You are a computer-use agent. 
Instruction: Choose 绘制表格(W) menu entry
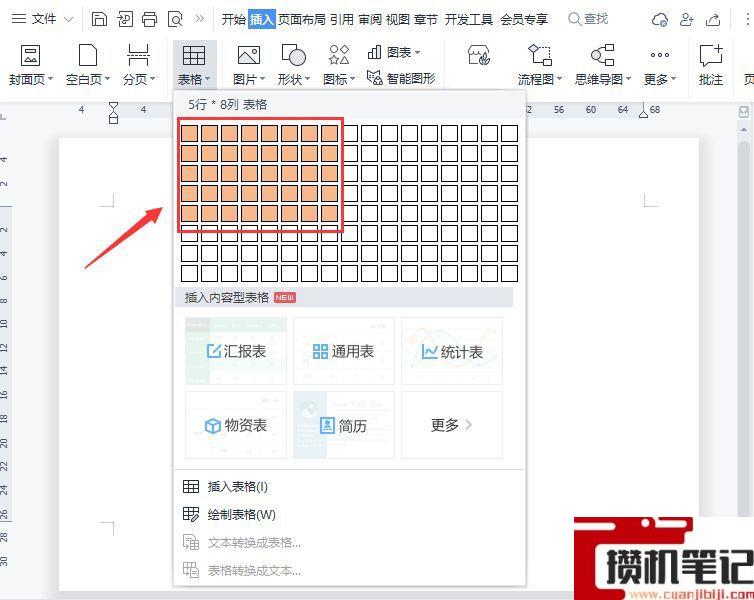[x=350, y=515]
